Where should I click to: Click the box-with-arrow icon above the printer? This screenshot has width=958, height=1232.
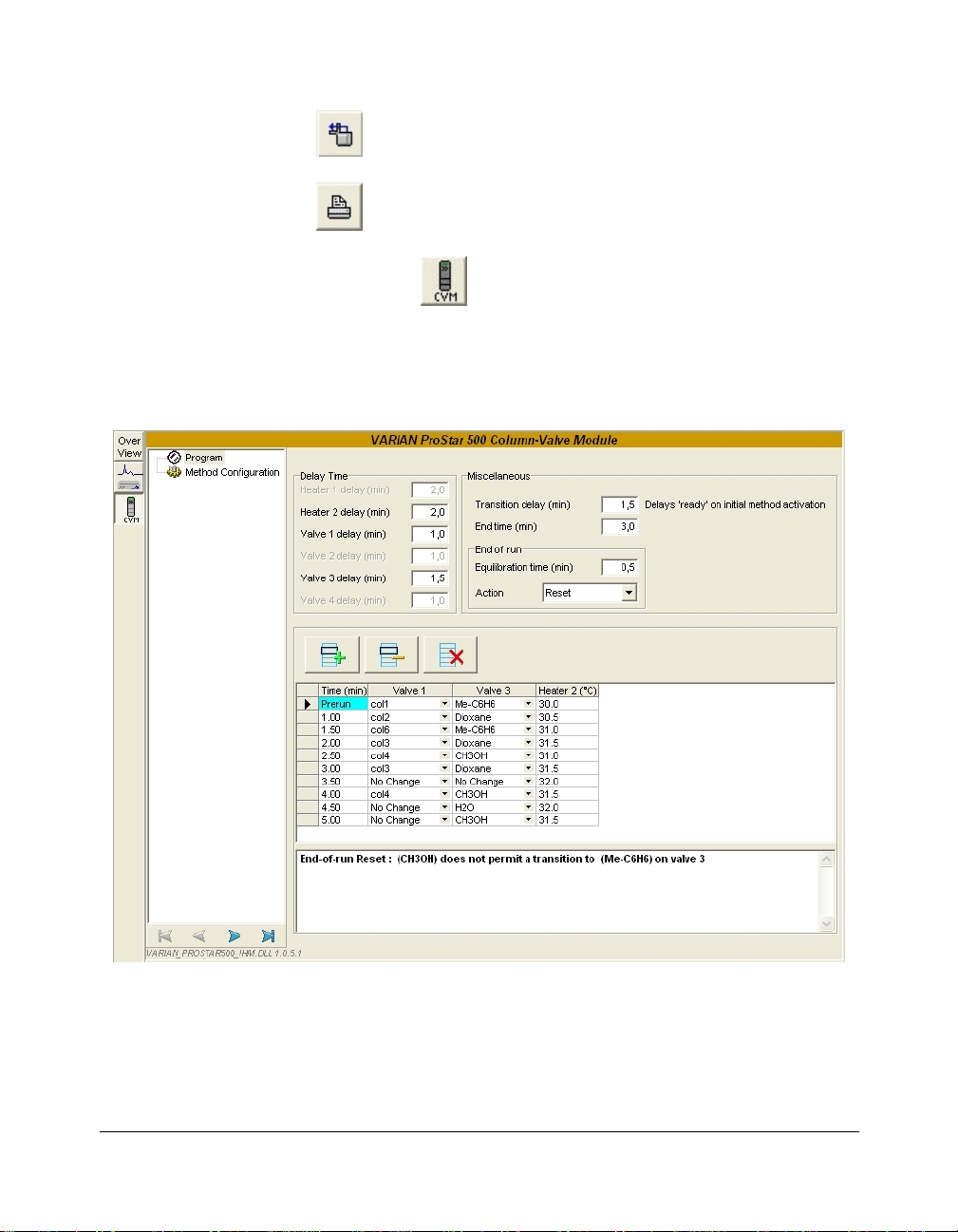[339, 134]
